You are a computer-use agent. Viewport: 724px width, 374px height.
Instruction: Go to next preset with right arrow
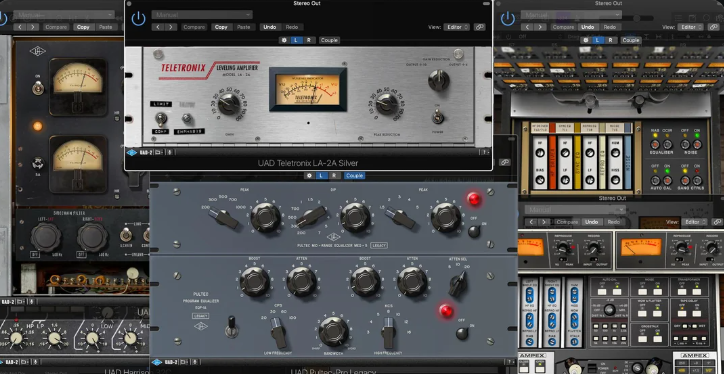click(171, 27)
